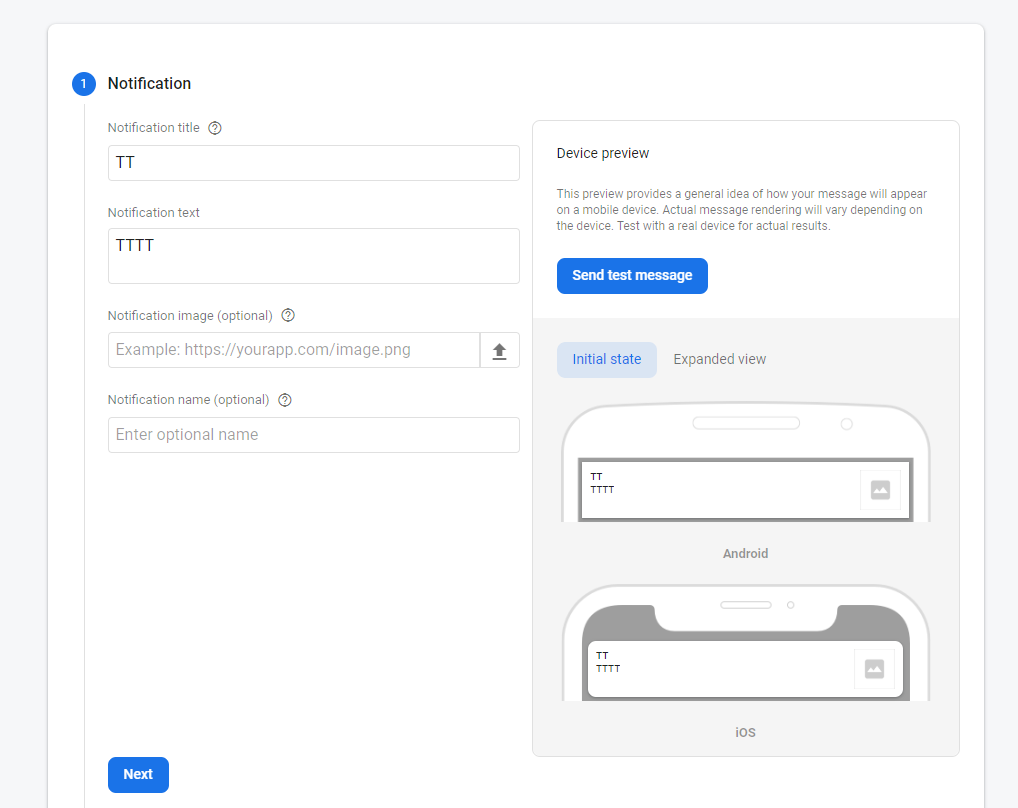Click the image upload arrow icon
The width and height of the screenshot is (1018, 808).
pos(500,350)
